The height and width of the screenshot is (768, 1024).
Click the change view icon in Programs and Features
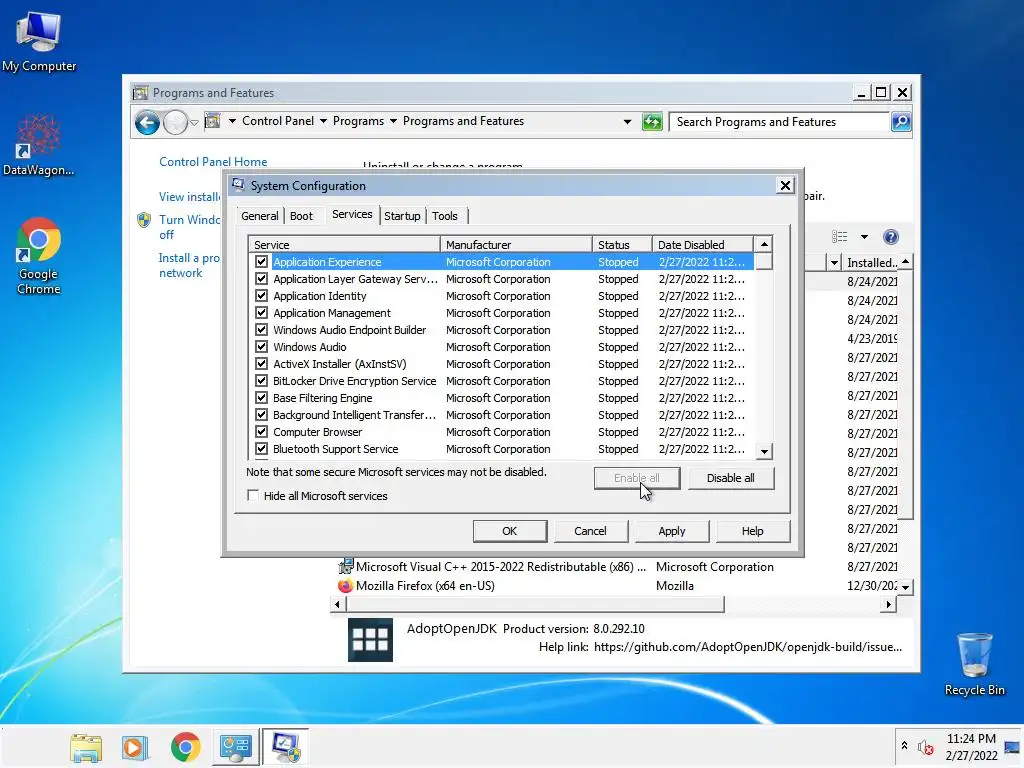[840, 236]
